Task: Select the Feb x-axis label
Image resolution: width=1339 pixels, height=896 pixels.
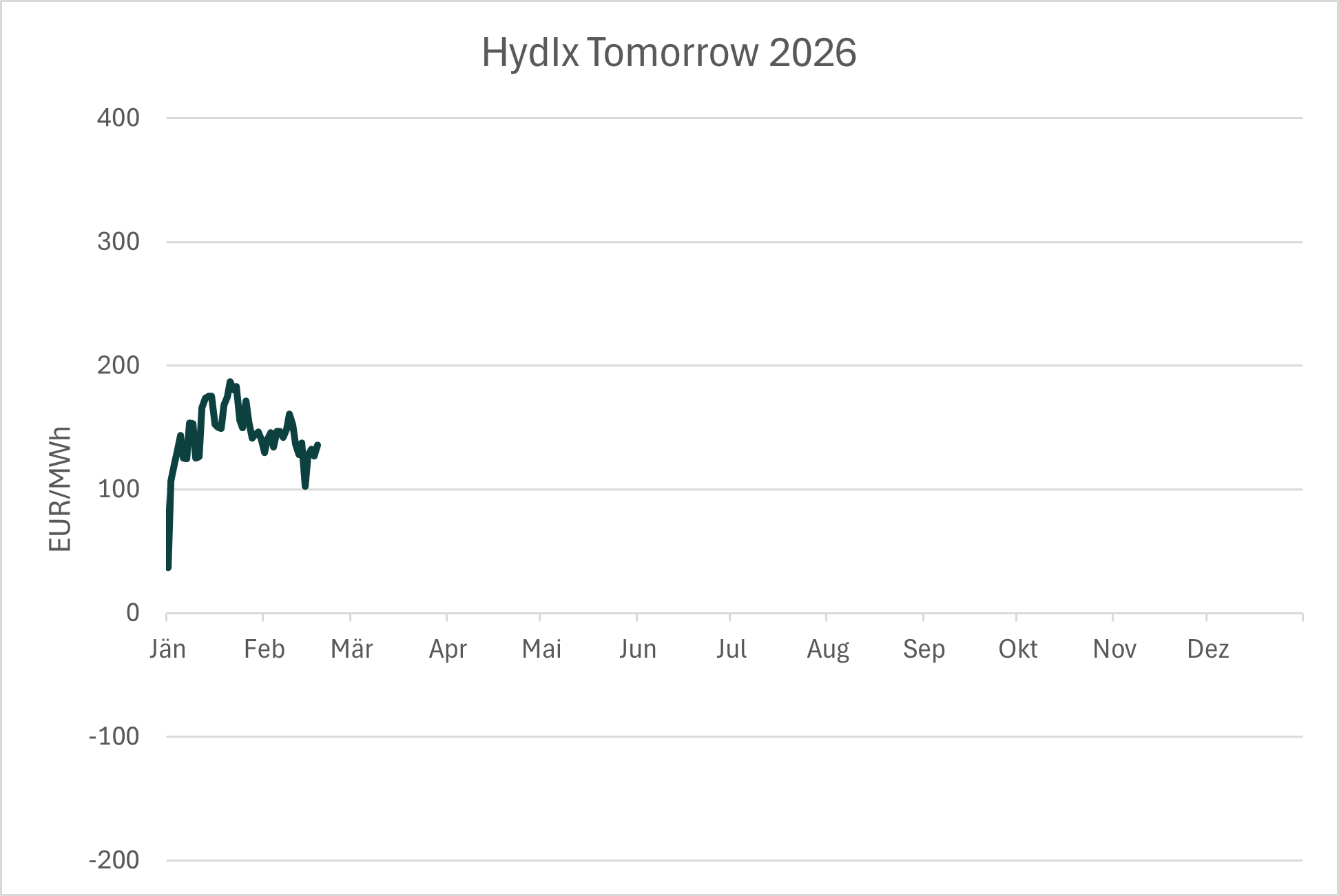Action: point(264,649)
